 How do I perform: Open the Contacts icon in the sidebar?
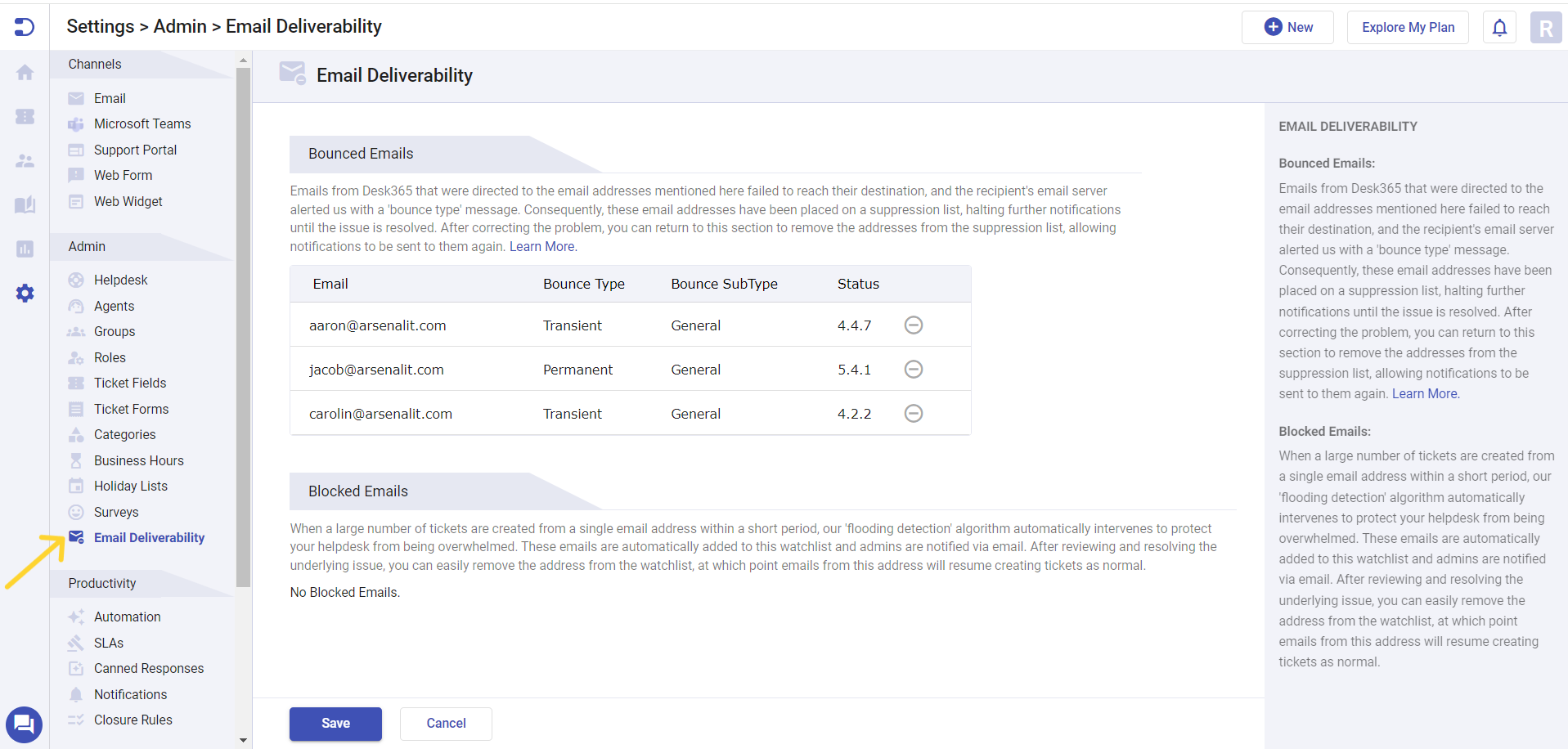click(x=25, y=161)
